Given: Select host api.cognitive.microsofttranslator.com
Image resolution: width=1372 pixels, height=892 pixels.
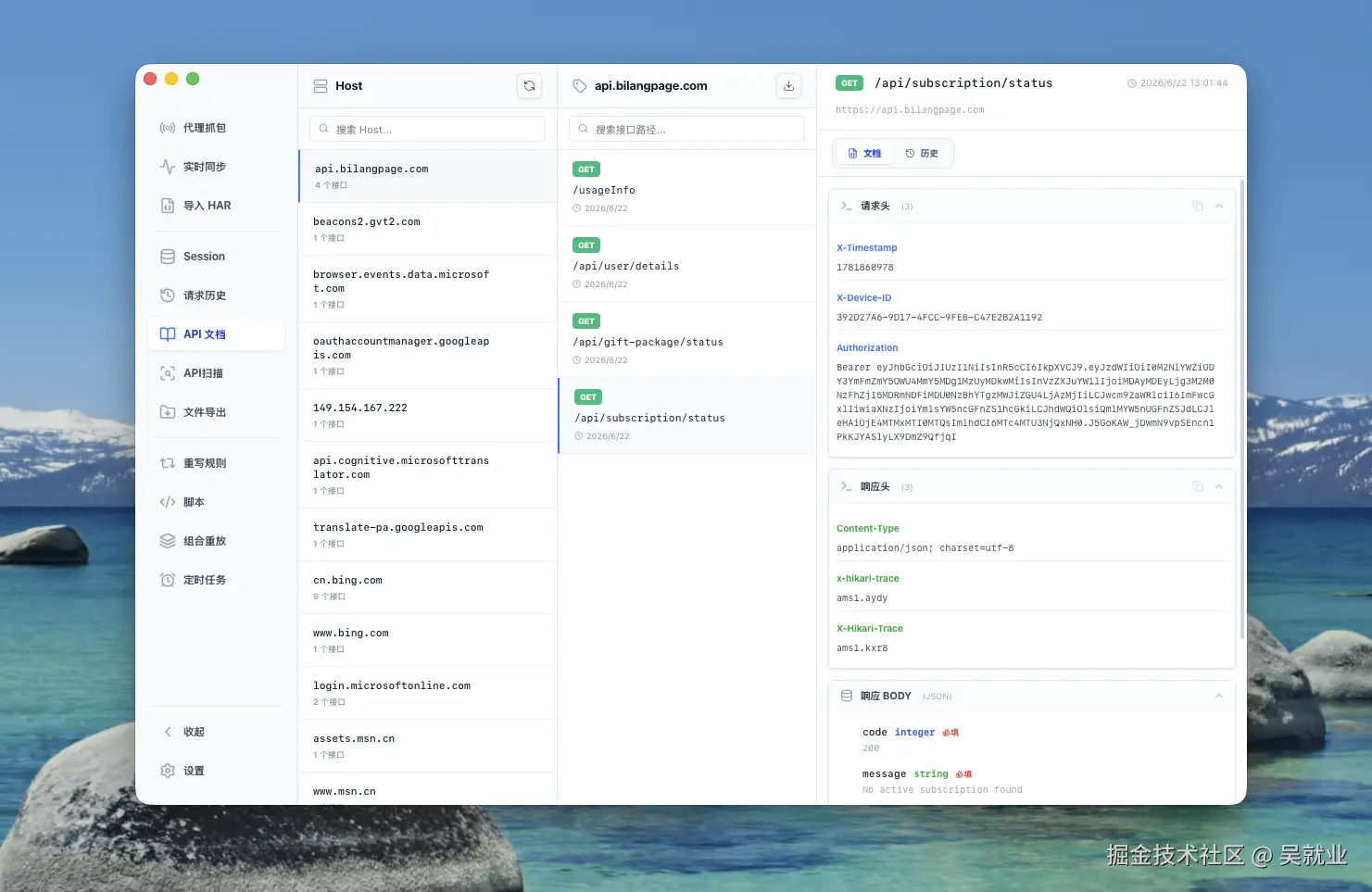Looking at the screenshot, I should pos(427,475).
